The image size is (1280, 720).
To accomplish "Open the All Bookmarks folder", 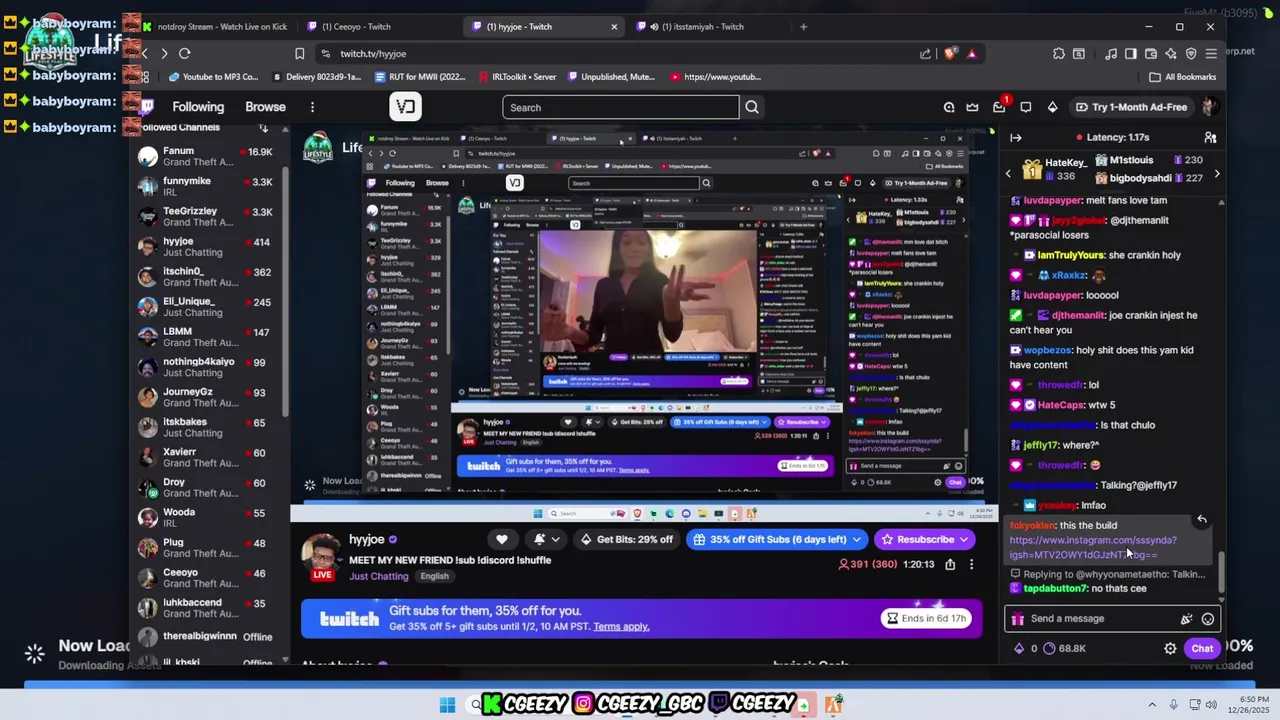I will pos(1183,77).
